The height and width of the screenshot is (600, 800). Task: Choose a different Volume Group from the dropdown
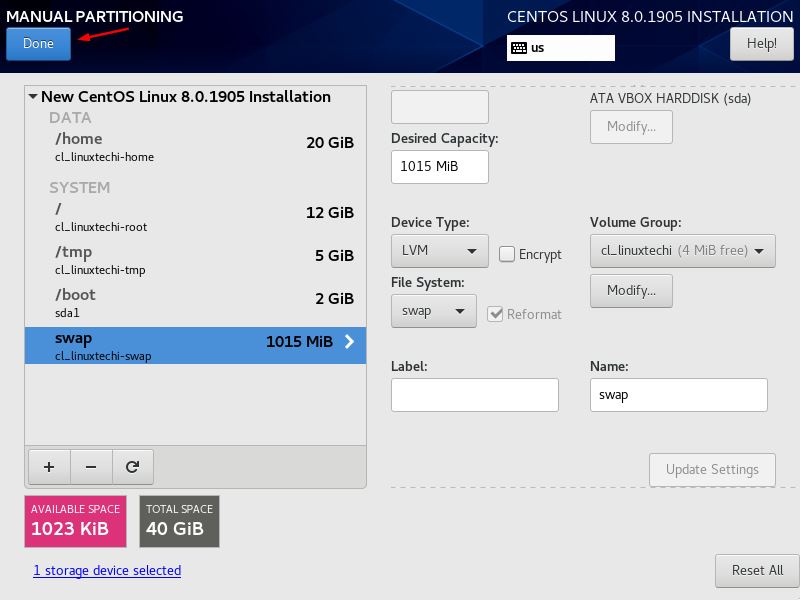tap(682, 251)
